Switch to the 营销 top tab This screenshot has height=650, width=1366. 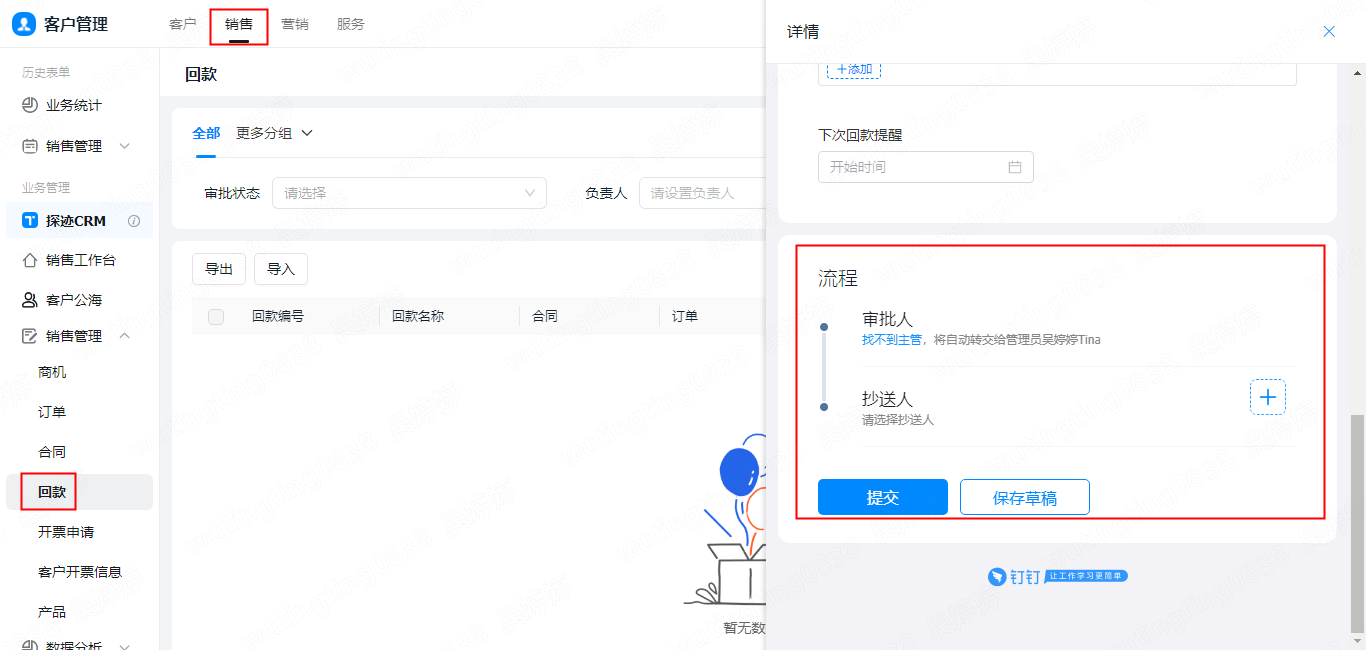(295, 24)
